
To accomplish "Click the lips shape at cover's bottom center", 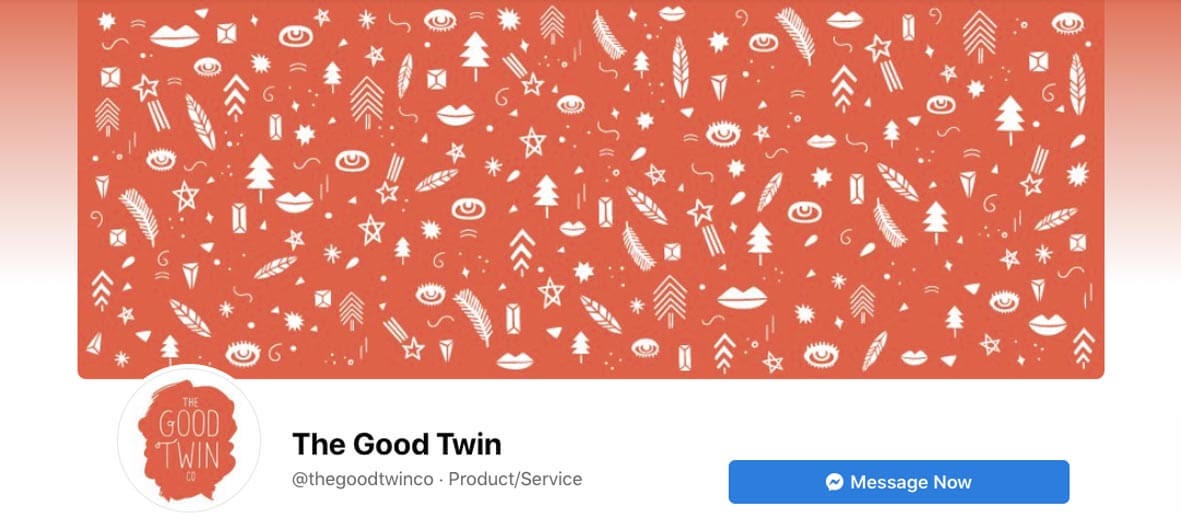I will tap(514, 361).
